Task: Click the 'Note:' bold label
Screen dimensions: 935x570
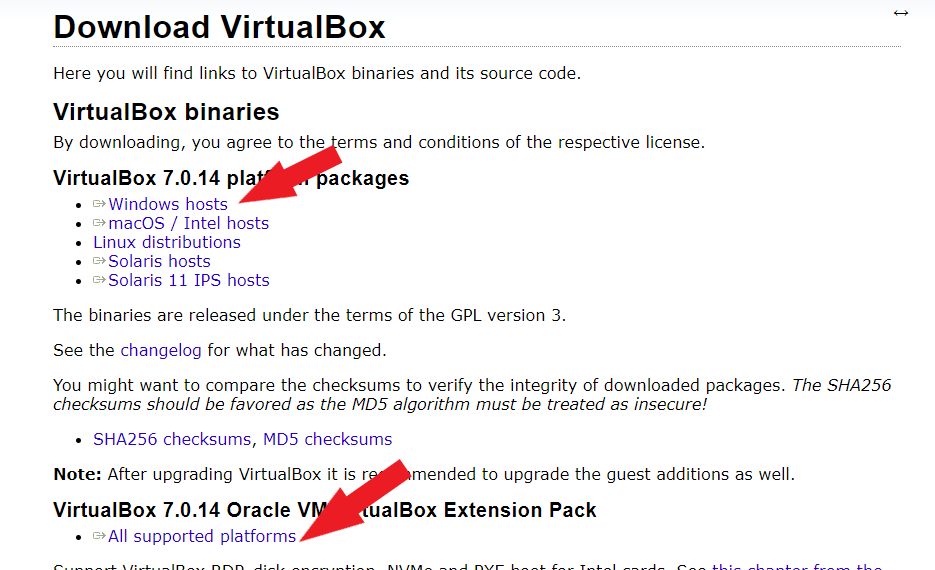Action: 78,475
